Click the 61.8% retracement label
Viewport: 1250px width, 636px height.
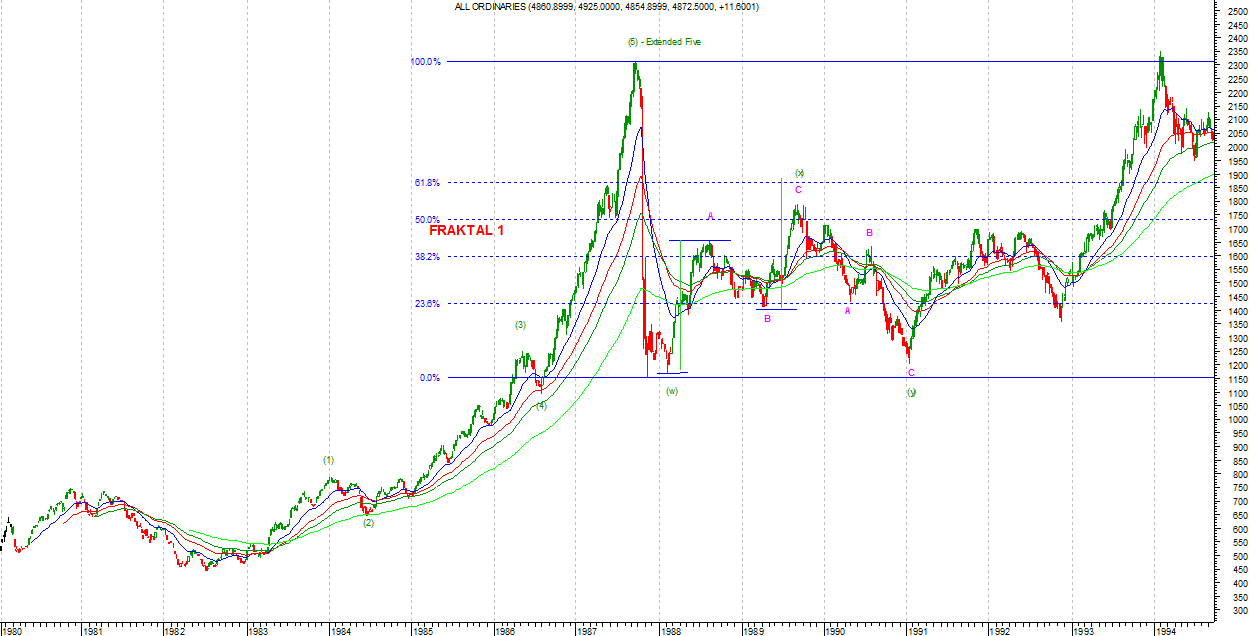[428, 182]
